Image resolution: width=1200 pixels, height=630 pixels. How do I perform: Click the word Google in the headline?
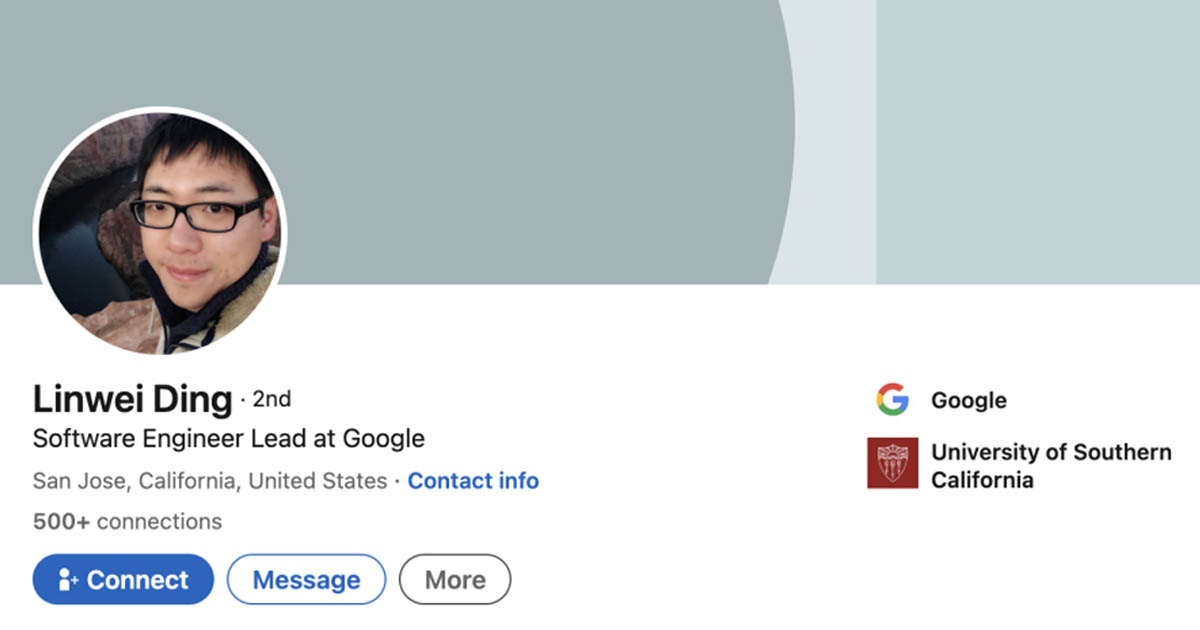(384, 438)
